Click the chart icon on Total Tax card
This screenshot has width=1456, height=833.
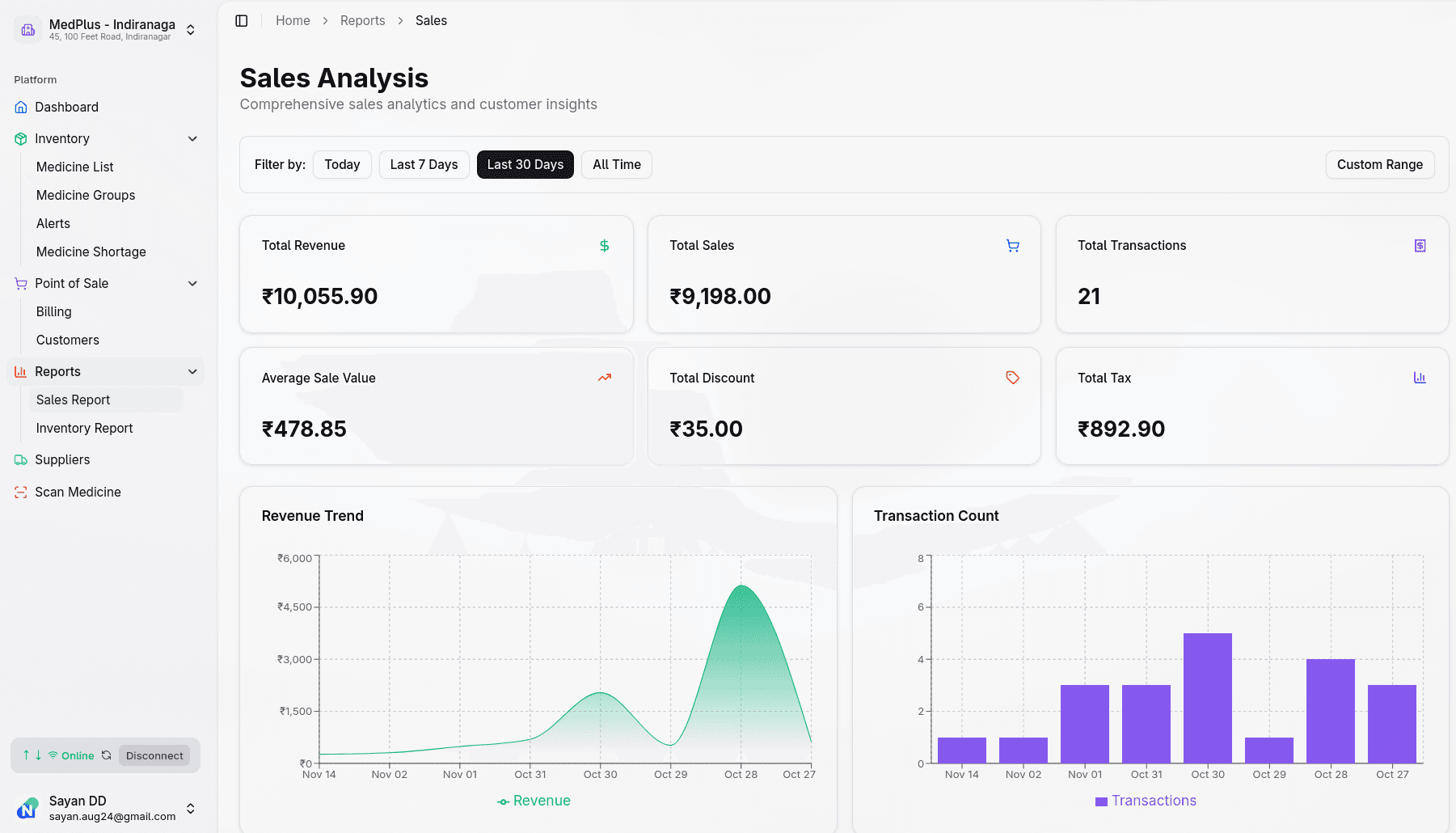tap(1420, 378)
